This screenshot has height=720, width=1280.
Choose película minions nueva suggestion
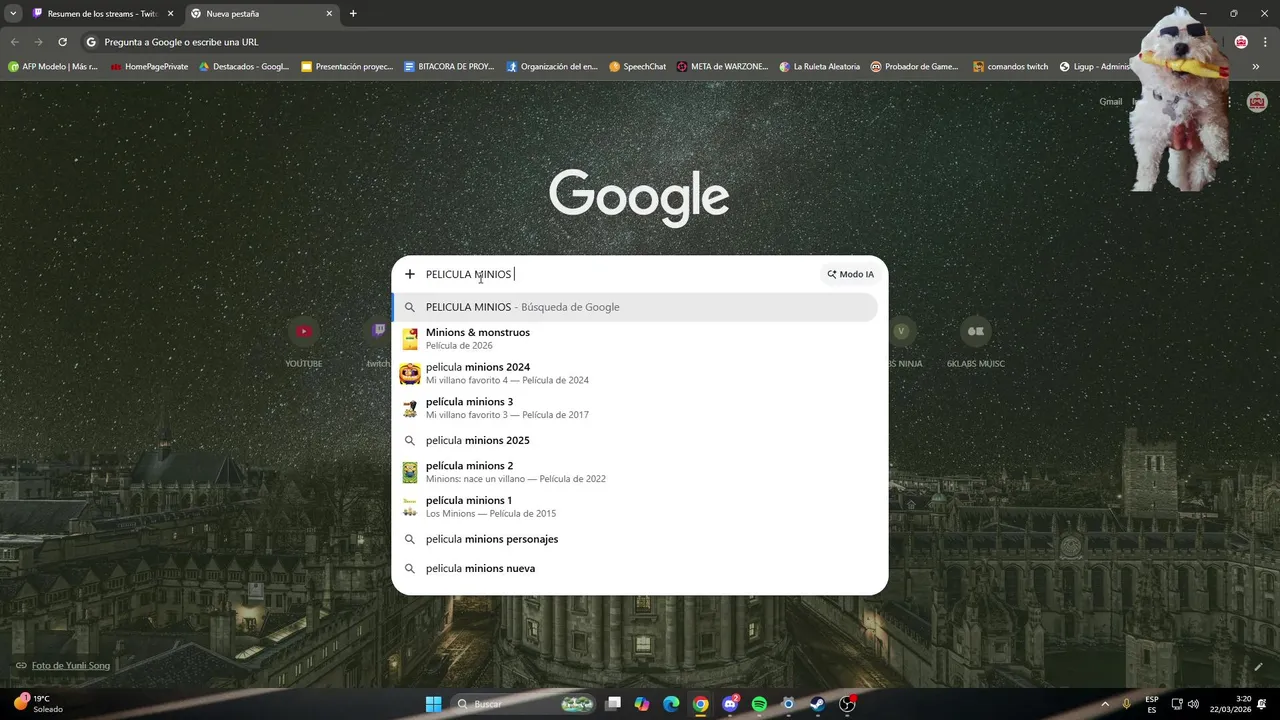pyautogui.click(x=636, y=568)
